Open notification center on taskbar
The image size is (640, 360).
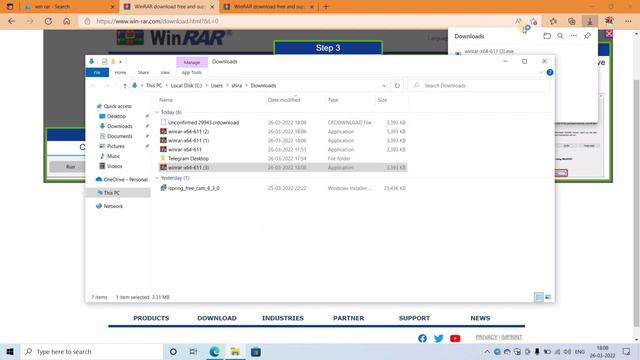click(x=627, y=352)
